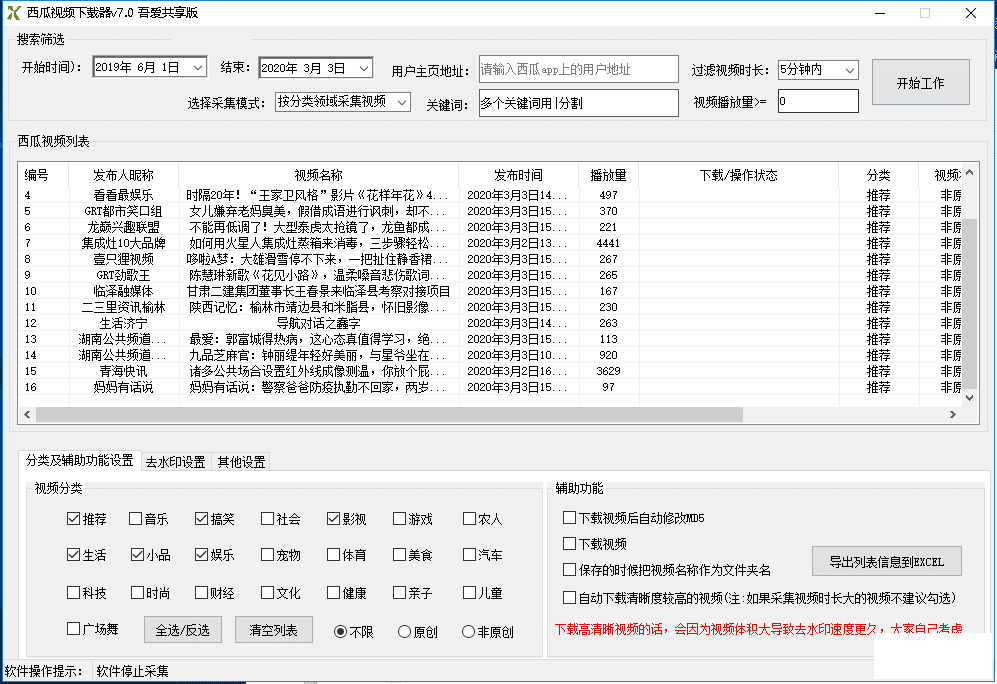Select the 不限 radio button
This screenshot has width=997, height=684.
pos(340,632)
